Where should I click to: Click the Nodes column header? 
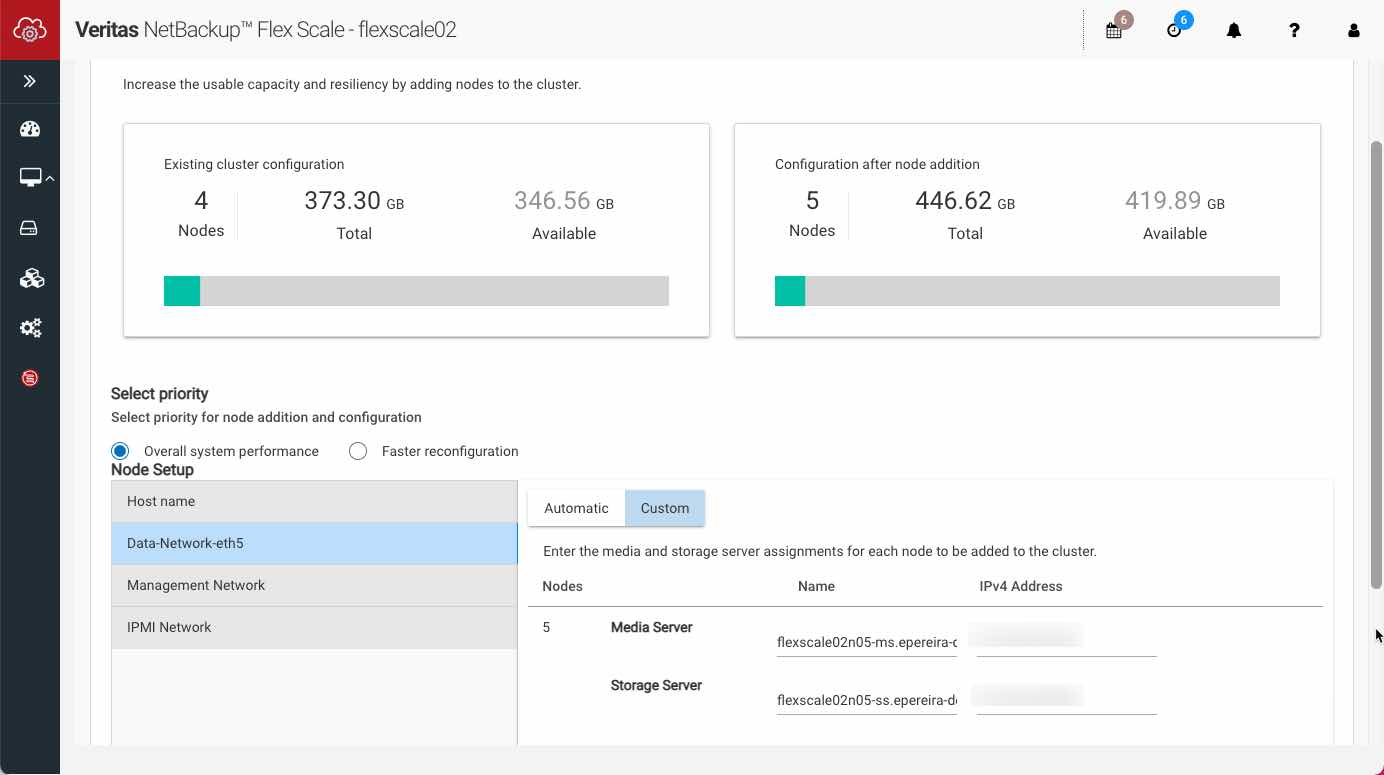[x=562, y=586]
